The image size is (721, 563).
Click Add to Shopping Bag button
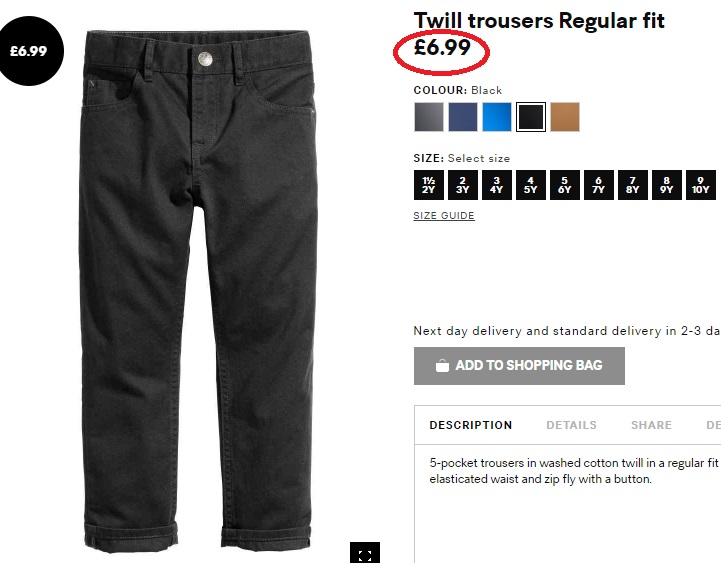click(x=519, y=366)
